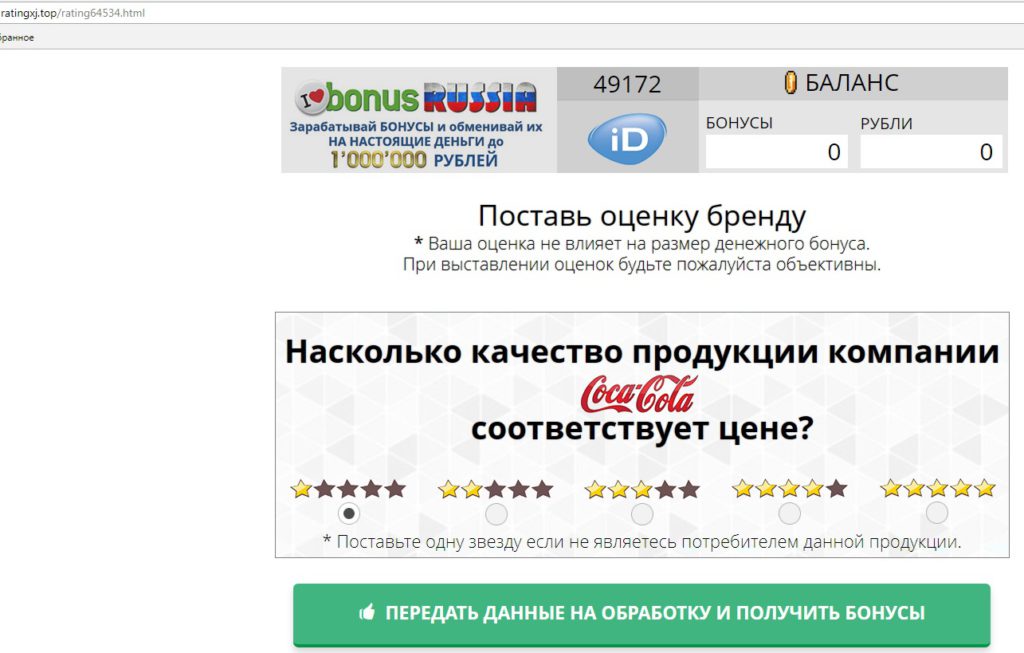Click the РУБЛИ label
1024x653 pixels.
(886, 123)
